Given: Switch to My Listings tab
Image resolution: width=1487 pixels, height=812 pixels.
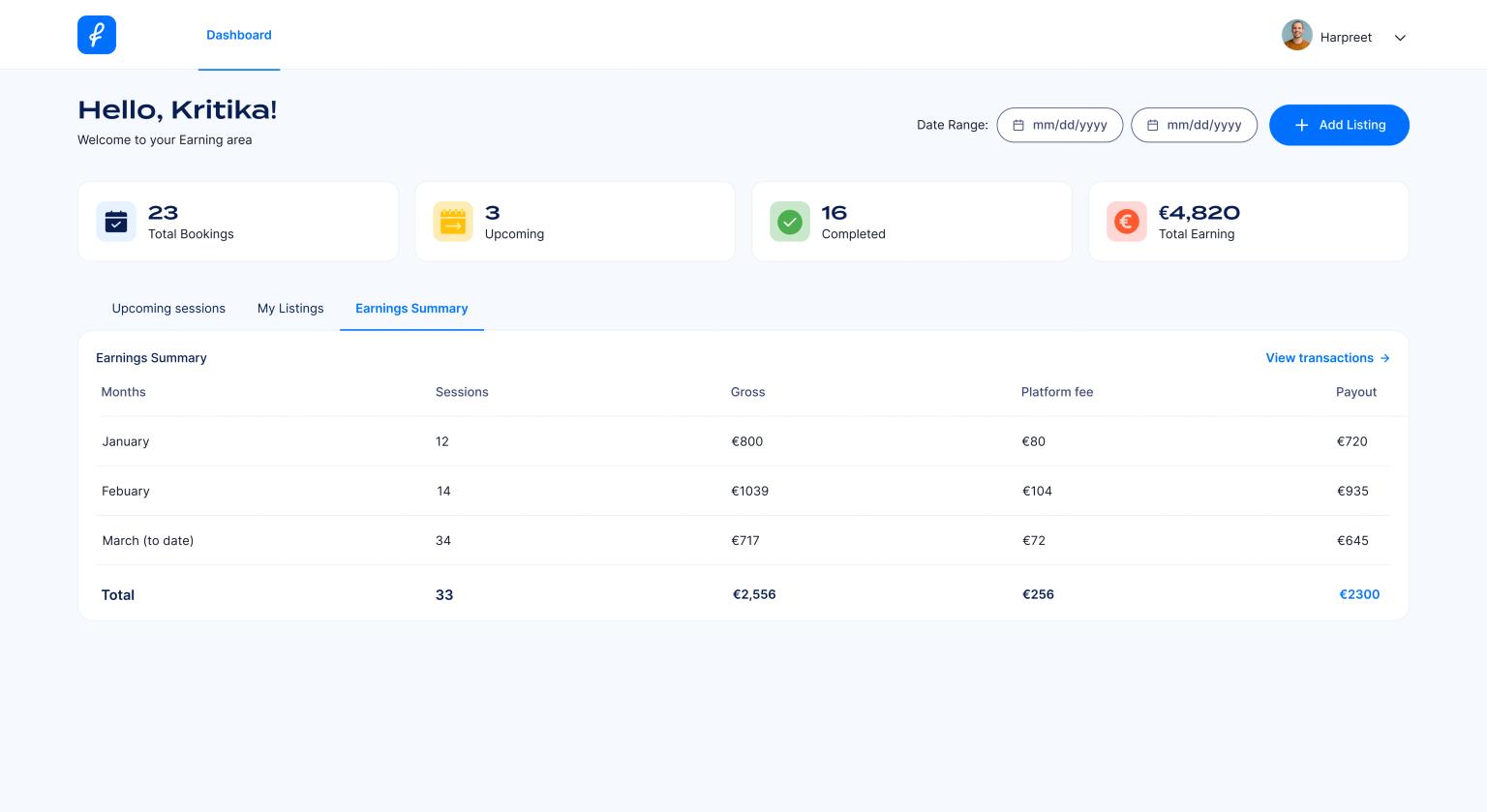Looking at the screenshot, I should 290,309.
